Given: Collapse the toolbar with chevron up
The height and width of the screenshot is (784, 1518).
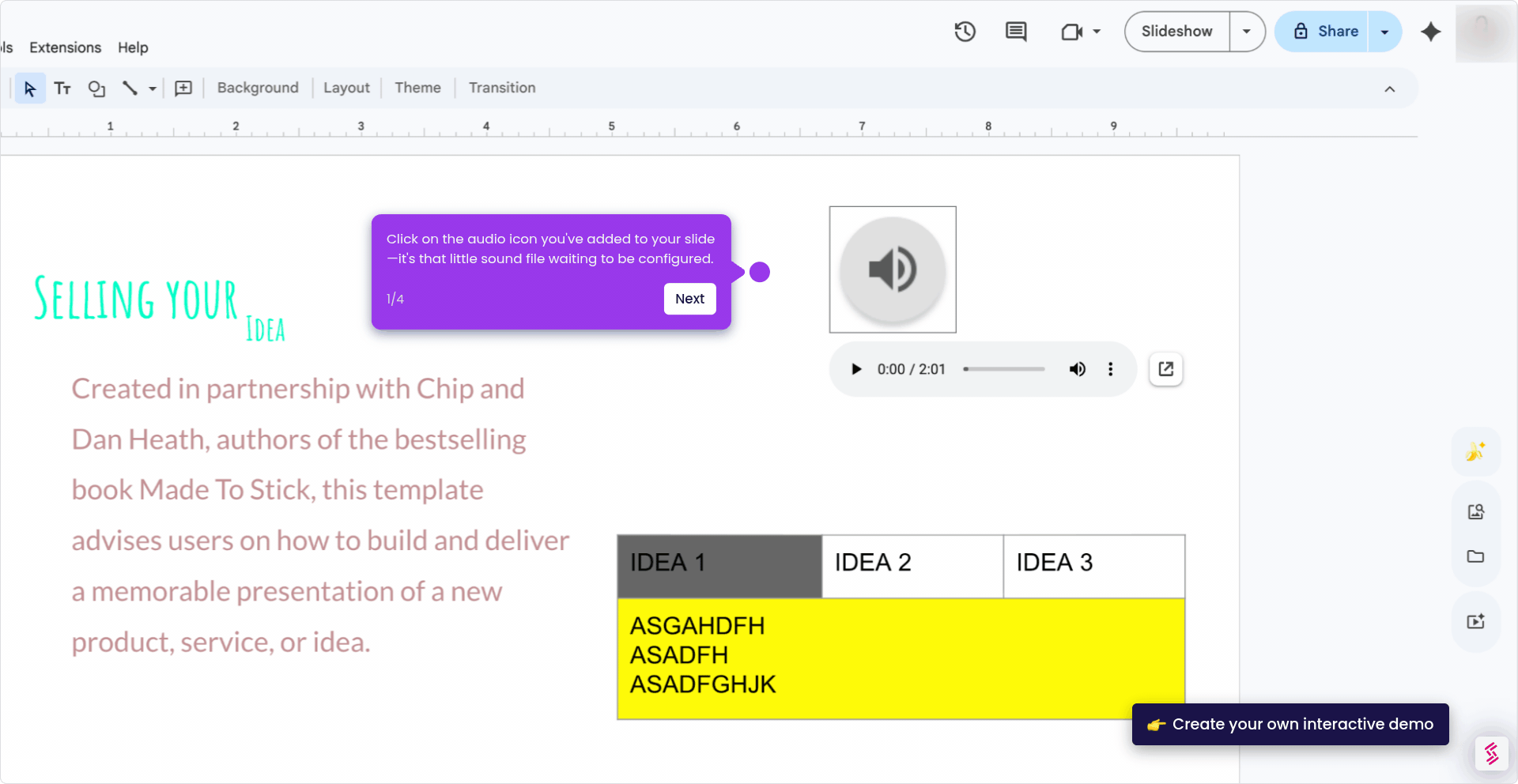Looking at the screenshot, I should (1389, 89).
